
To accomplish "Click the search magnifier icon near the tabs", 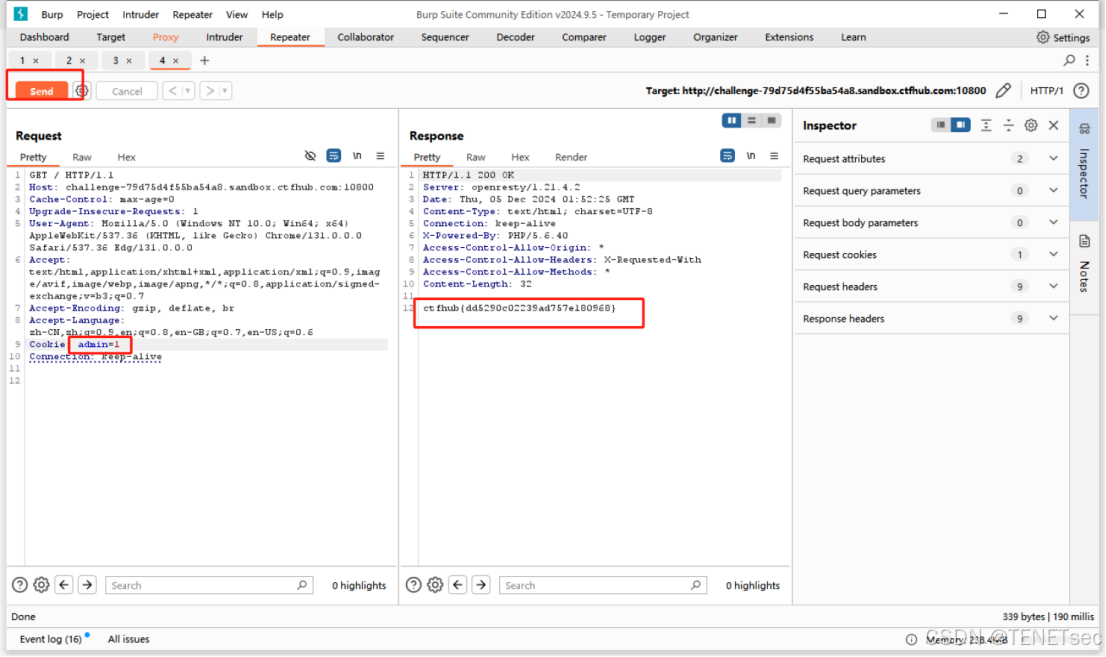I will [x=1067, y=60].
